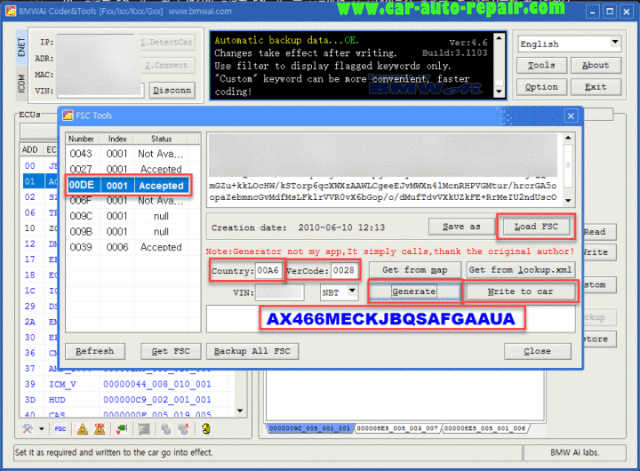Open the tools wrench icon in bottom toolbar
Image resolution: width=640 pixels, height=471 pixels.
pos(27,429)
